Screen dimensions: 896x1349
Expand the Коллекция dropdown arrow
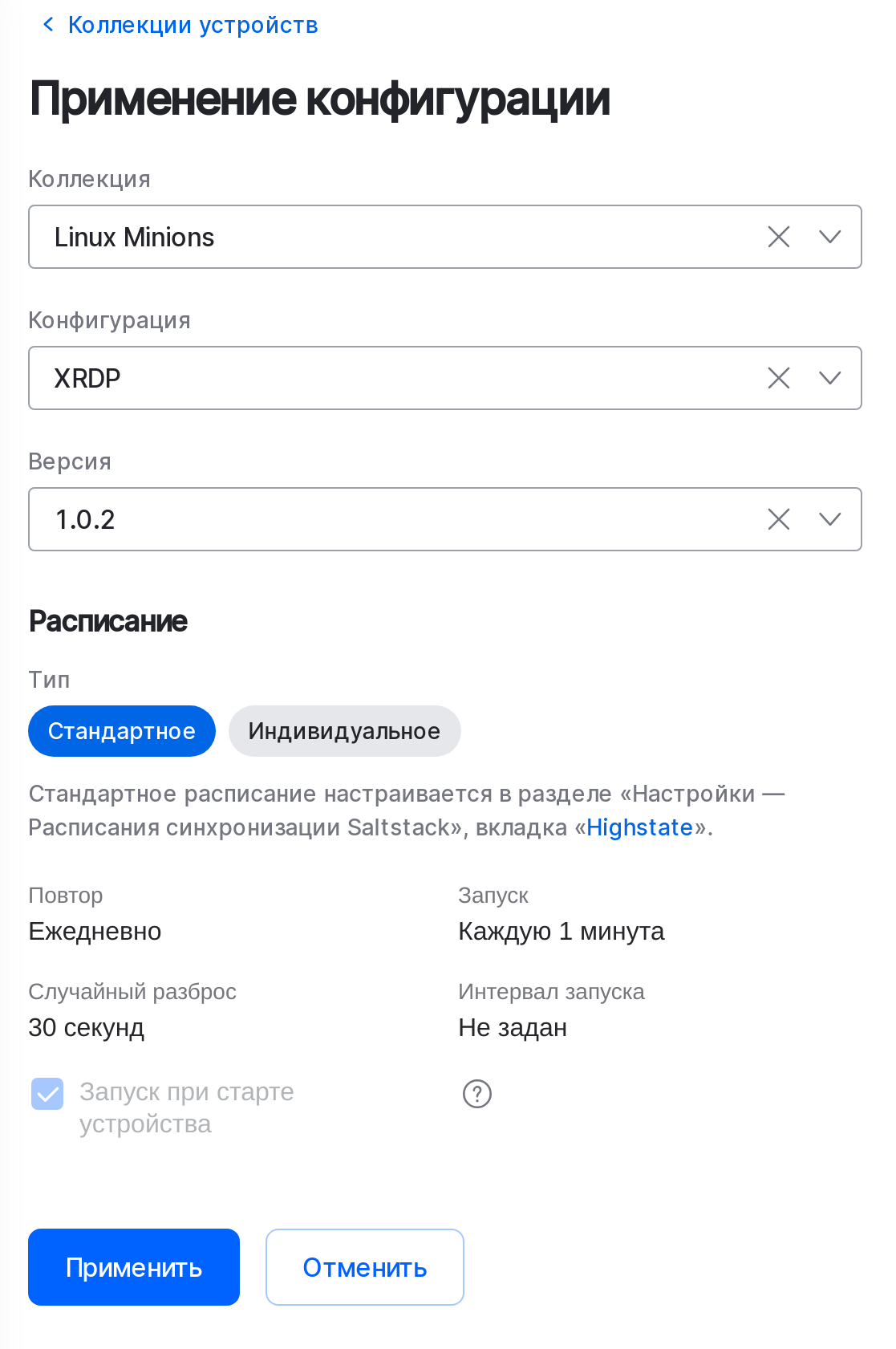830,237
